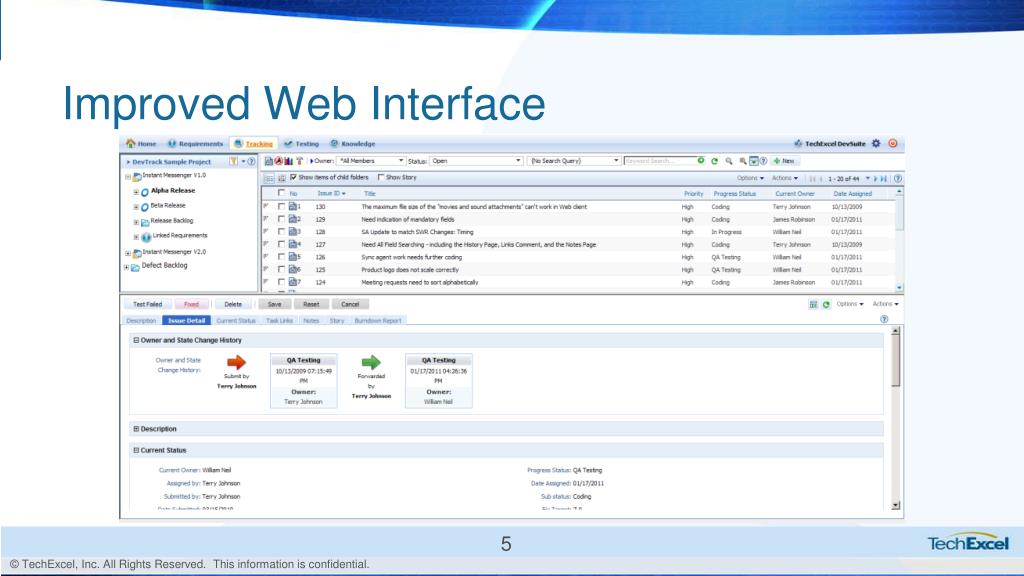The width and height of the screenshot is (1024, 576).
Task: Jump to last page of issue list
Action: (x=884, y=178)
